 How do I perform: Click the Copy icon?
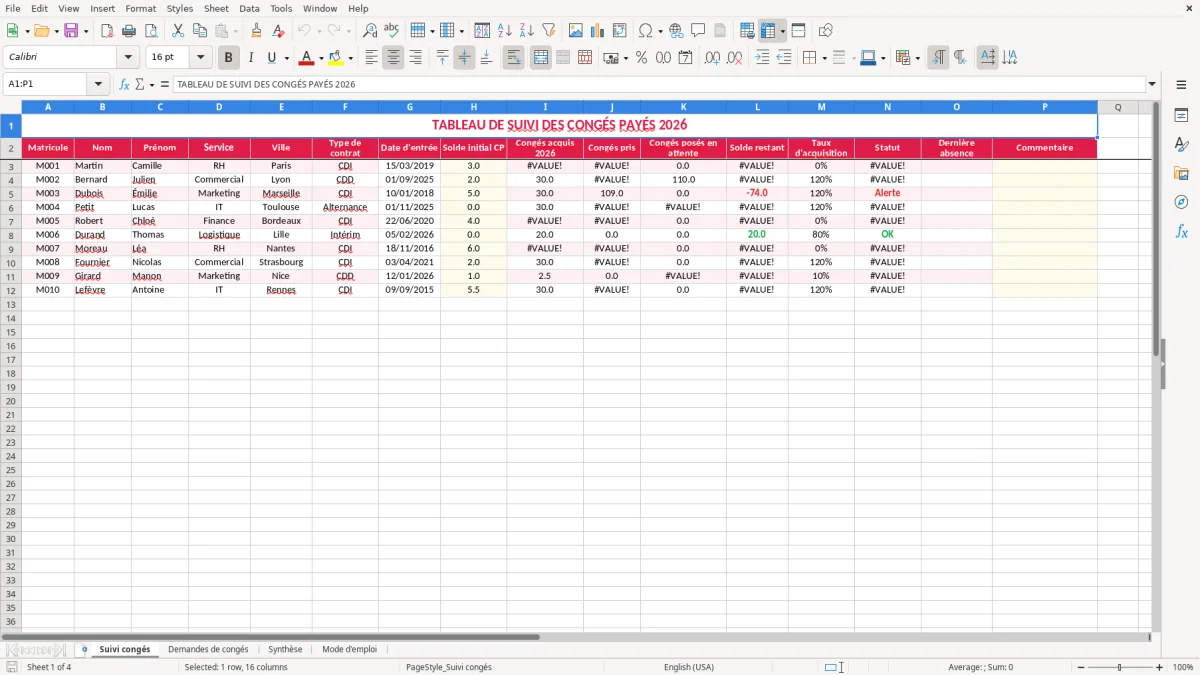pyautogui.click(x=199, y=31)
